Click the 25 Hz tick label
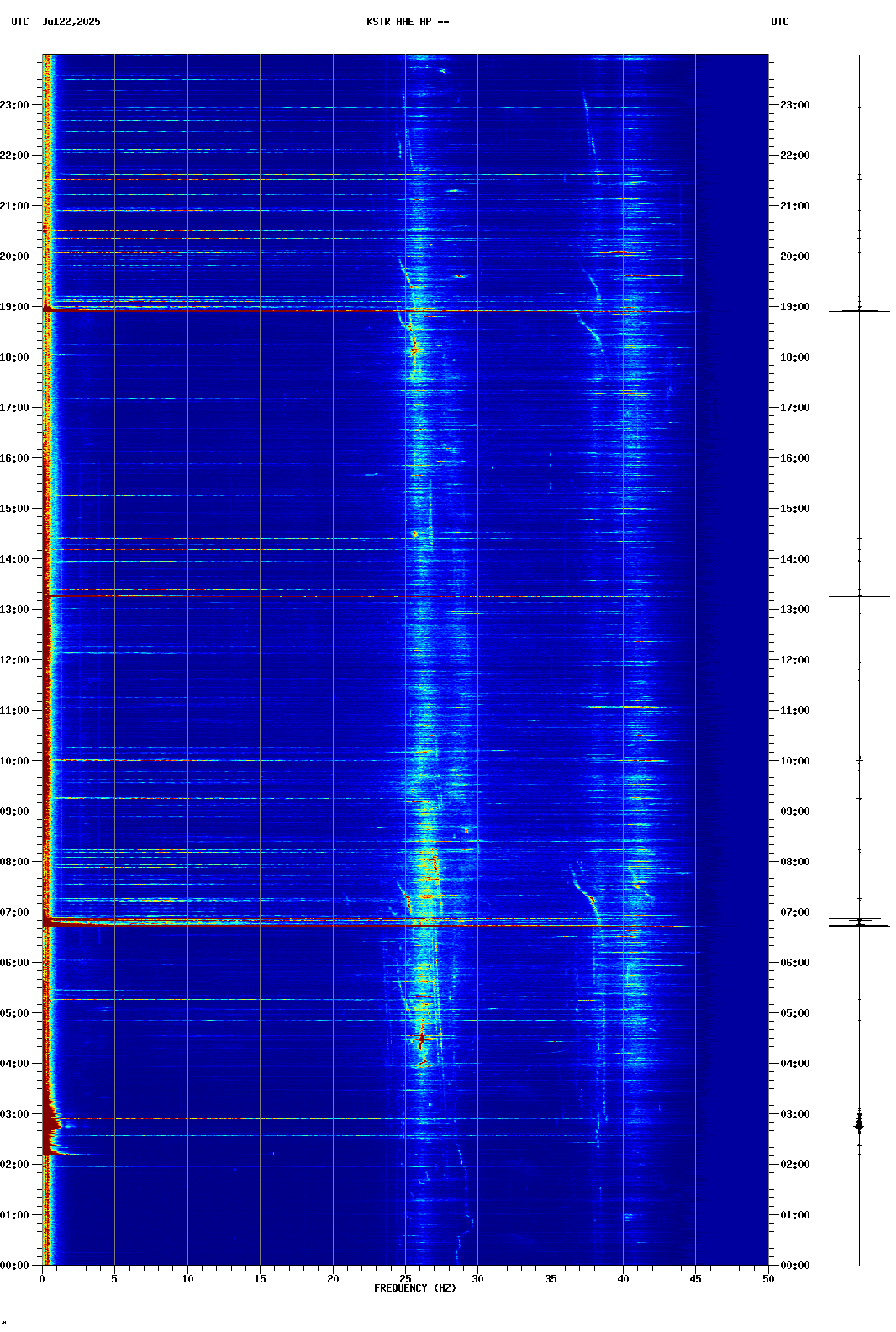The height and width of the screenshot is (1332, 896). [x=405, y=1279]
